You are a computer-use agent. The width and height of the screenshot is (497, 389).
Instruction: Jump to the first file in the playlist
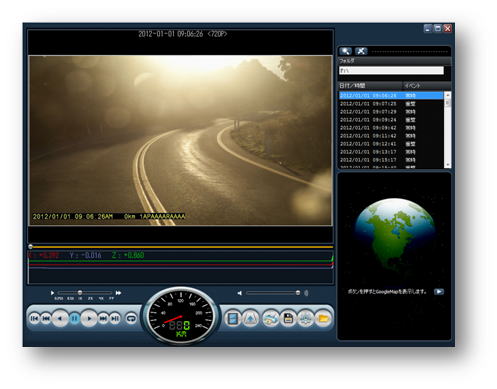tap(34, 319)
